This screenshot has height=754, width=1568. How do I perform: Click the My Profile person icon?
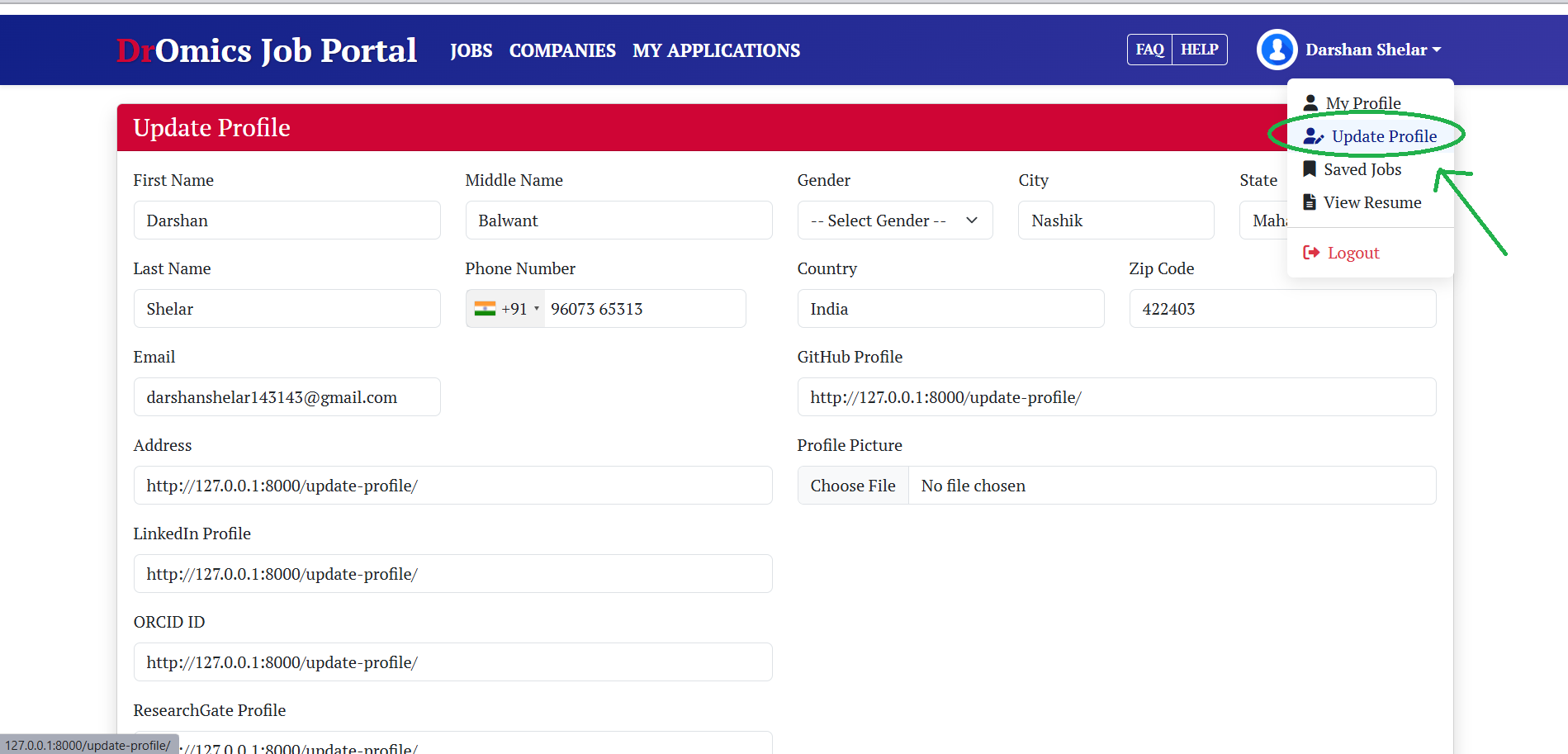click(1310, 103)
